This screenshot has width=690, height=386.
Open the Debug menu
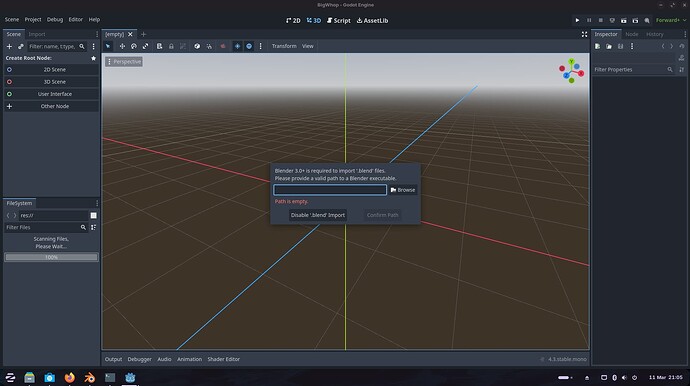pos(55,19)
